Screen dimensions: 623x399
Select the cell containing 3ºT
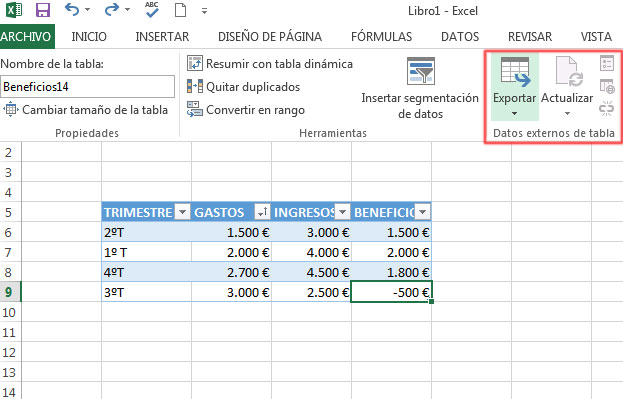(x=146, y=292)
